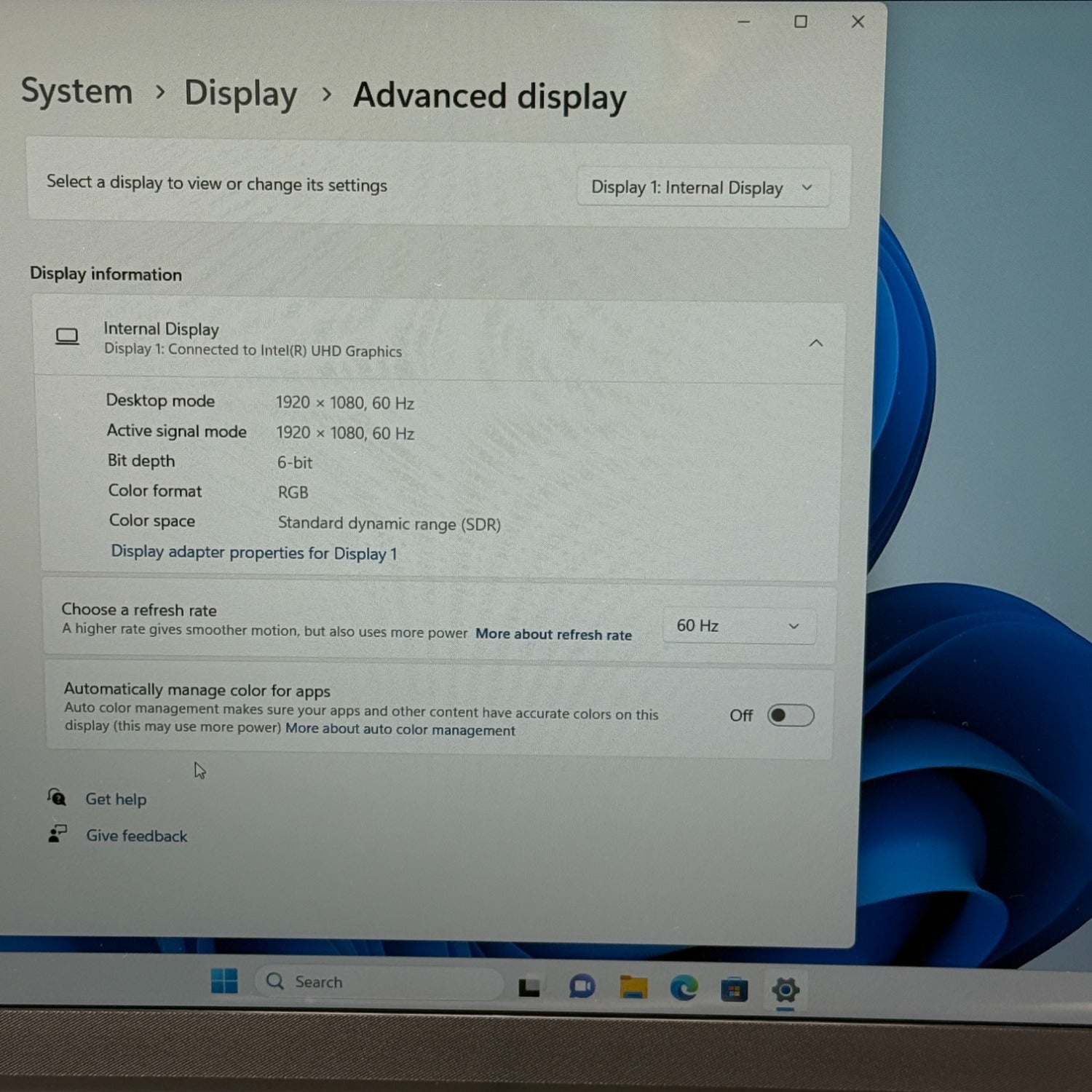Open Task View from the taskbar
The width and height of the screenshot is (1092, 1092).
click(529, 987)
